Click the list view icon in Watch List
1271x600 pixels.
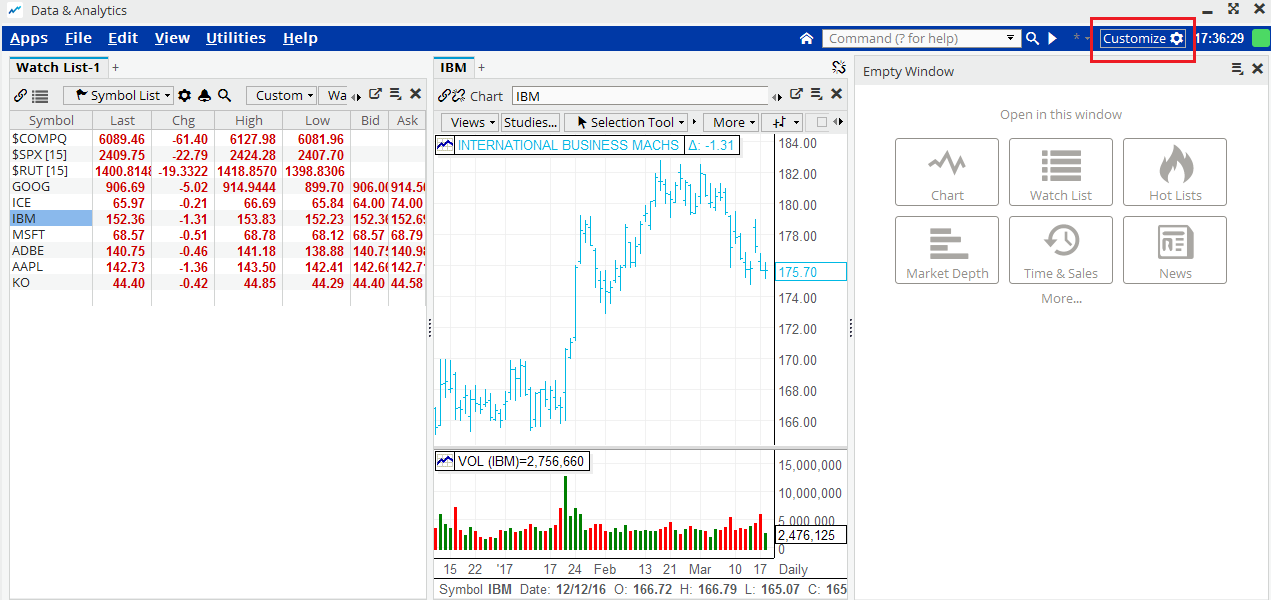tap(40, 96)
